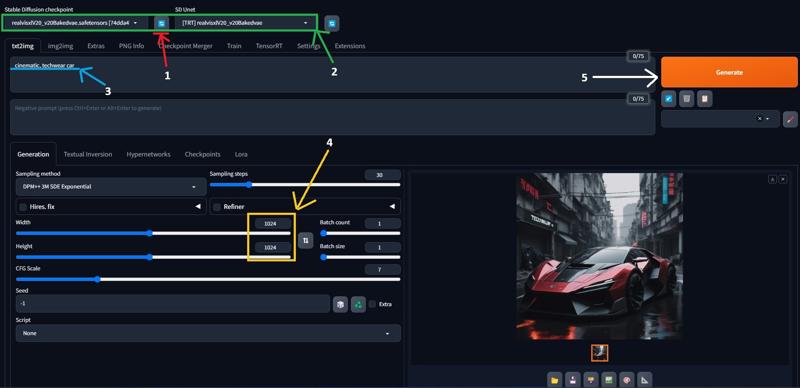
Task: Open the Script dropdown
Action: point(208,333)
